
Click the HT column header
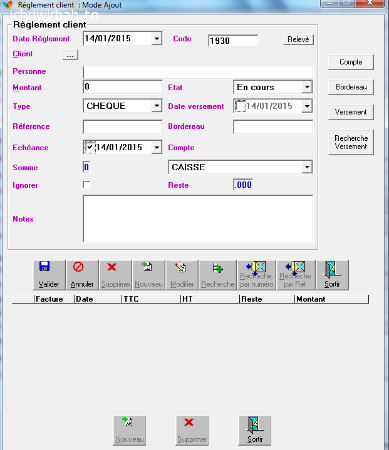coord(210,299)
